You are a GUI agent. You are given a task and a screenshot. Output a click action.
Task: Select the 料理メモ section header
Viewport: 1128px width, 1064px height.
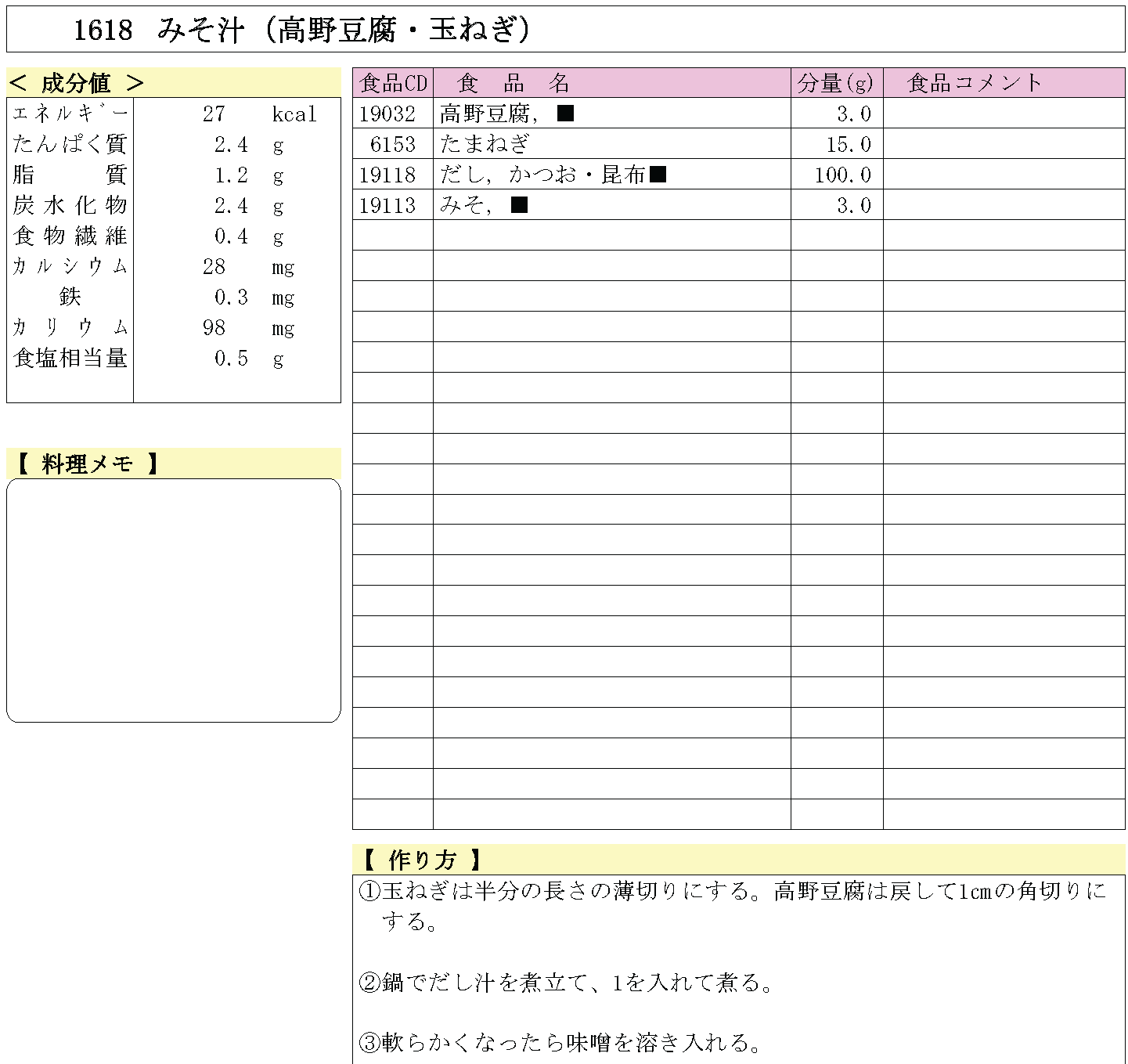click(86, 463)
